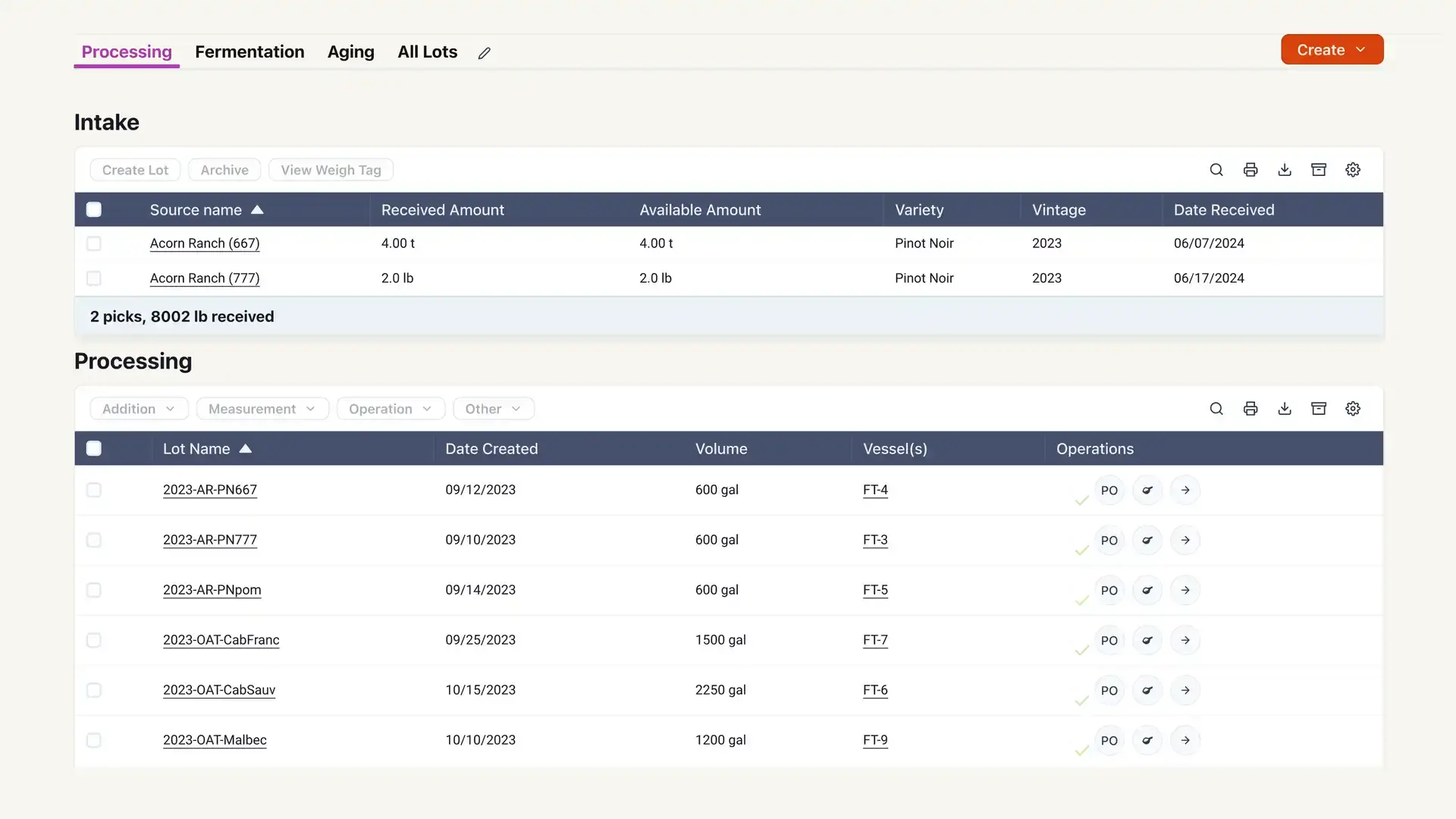The image size is (1456, 819).
Task: Click the download icon in the Processing table
Action: (x=1285, y=409)
